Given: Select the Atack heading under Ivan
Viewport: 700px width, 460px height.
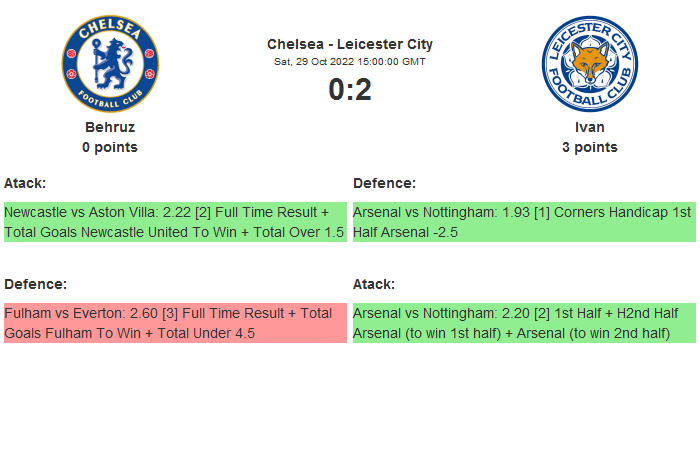Looking at the screenshot, I should tap(374, 284).
